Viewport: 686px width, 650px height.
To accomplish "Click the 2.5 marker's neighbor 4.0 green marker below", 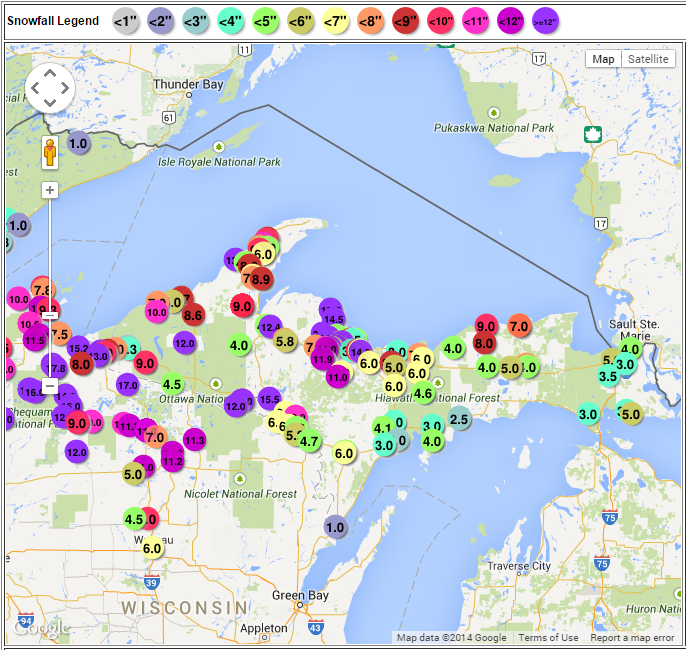I will [432, 441].
